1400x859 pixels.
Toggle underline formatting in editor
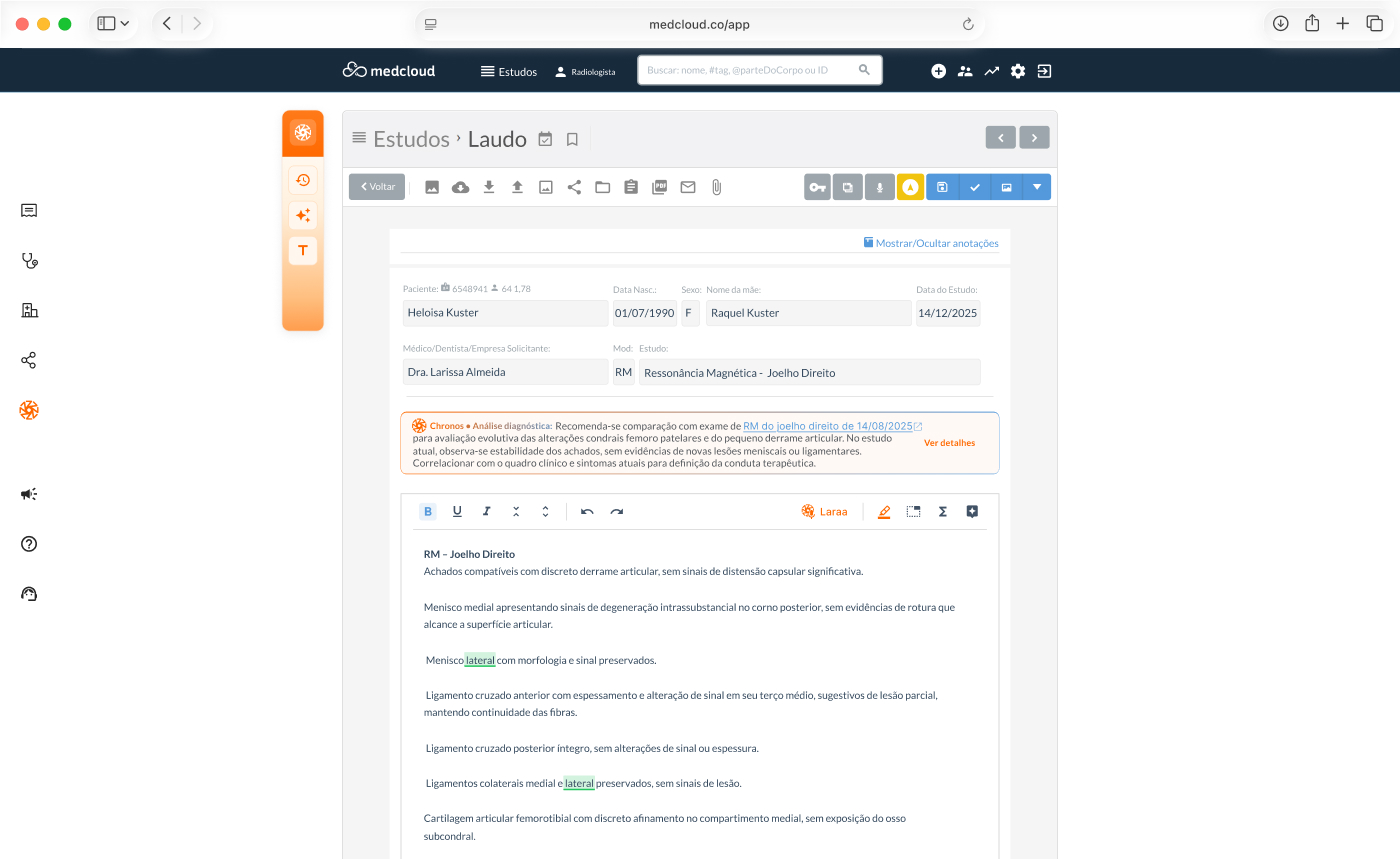point(457,511)
